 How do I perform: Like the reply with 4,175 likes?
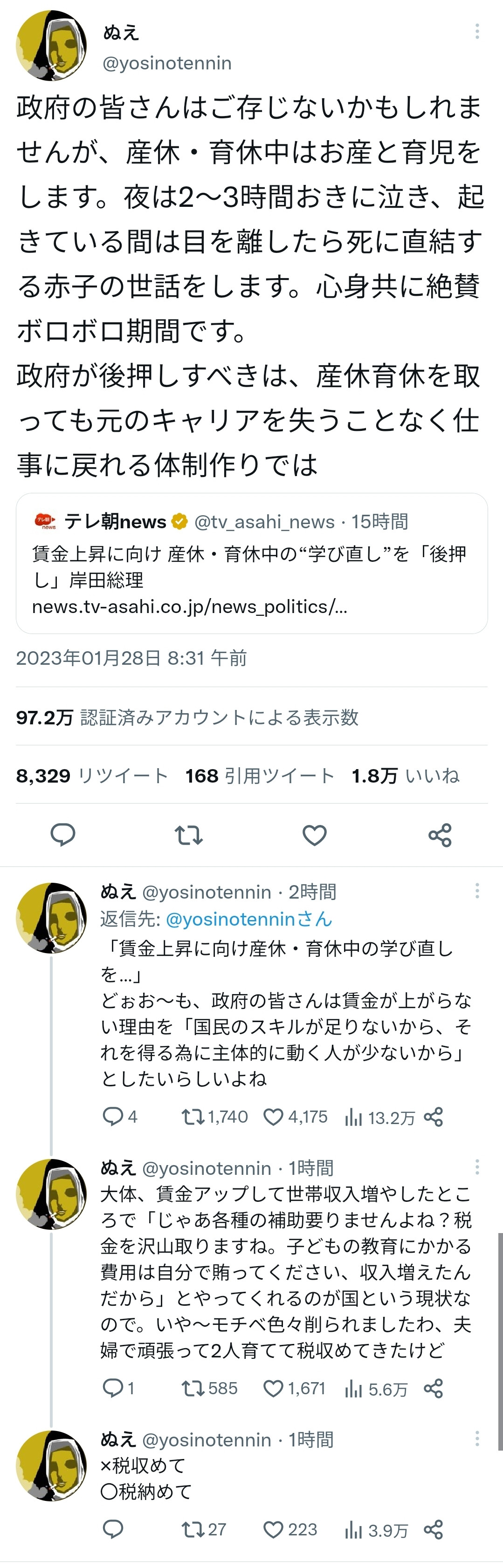(x=296, y=1117)
